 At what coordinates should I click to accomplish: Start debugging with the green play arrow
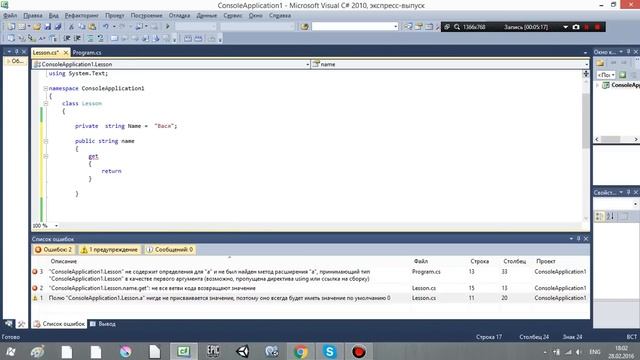coord(167,27)
